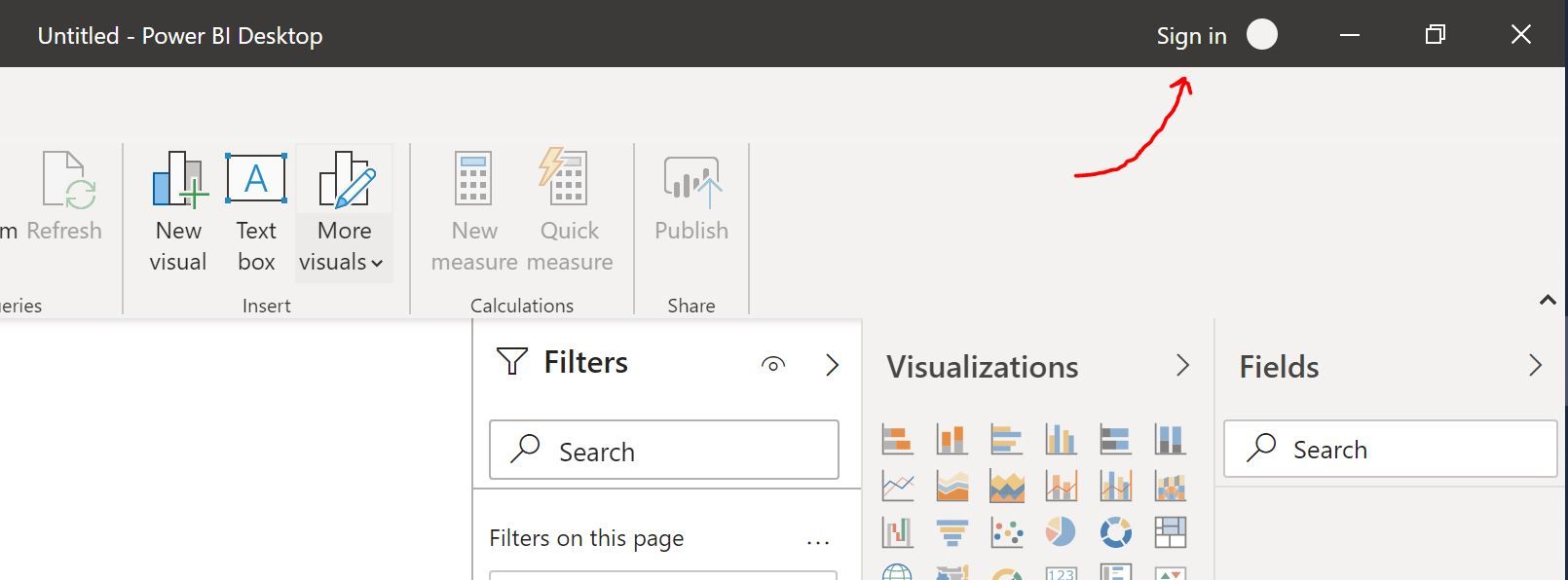The height and width of the screenshot is (580, 1568).
Task: Choose the Card (123) visual
Action: coord(1062,572)
